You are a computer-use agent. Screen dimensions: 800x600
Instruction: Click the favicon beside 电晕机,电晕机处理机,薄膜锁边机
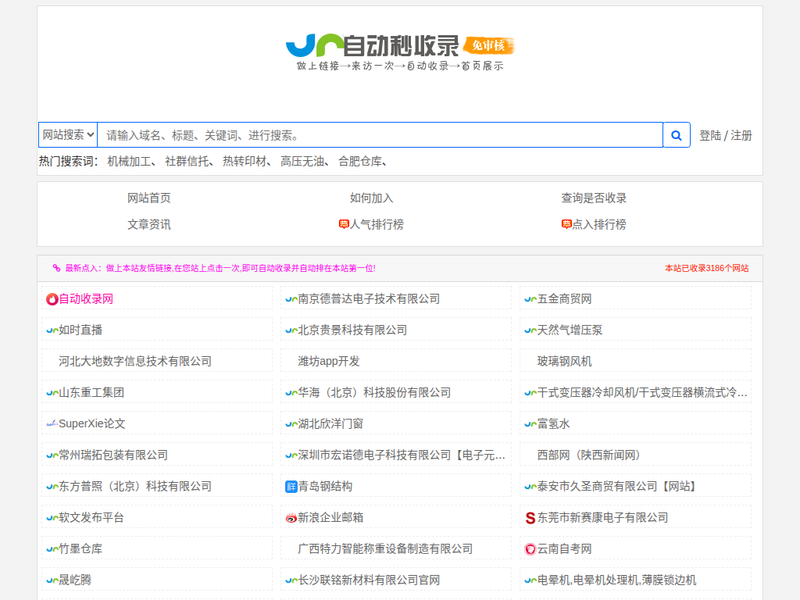point(530,580)
